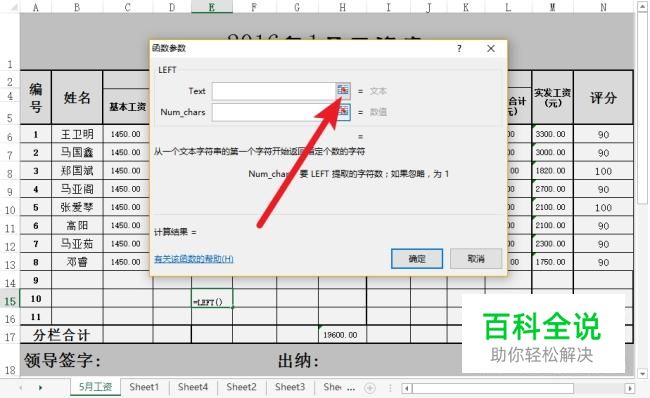Screen dimensions: 650x398
Task: Click inside the Text input field
Action: (x=274, y=91)
